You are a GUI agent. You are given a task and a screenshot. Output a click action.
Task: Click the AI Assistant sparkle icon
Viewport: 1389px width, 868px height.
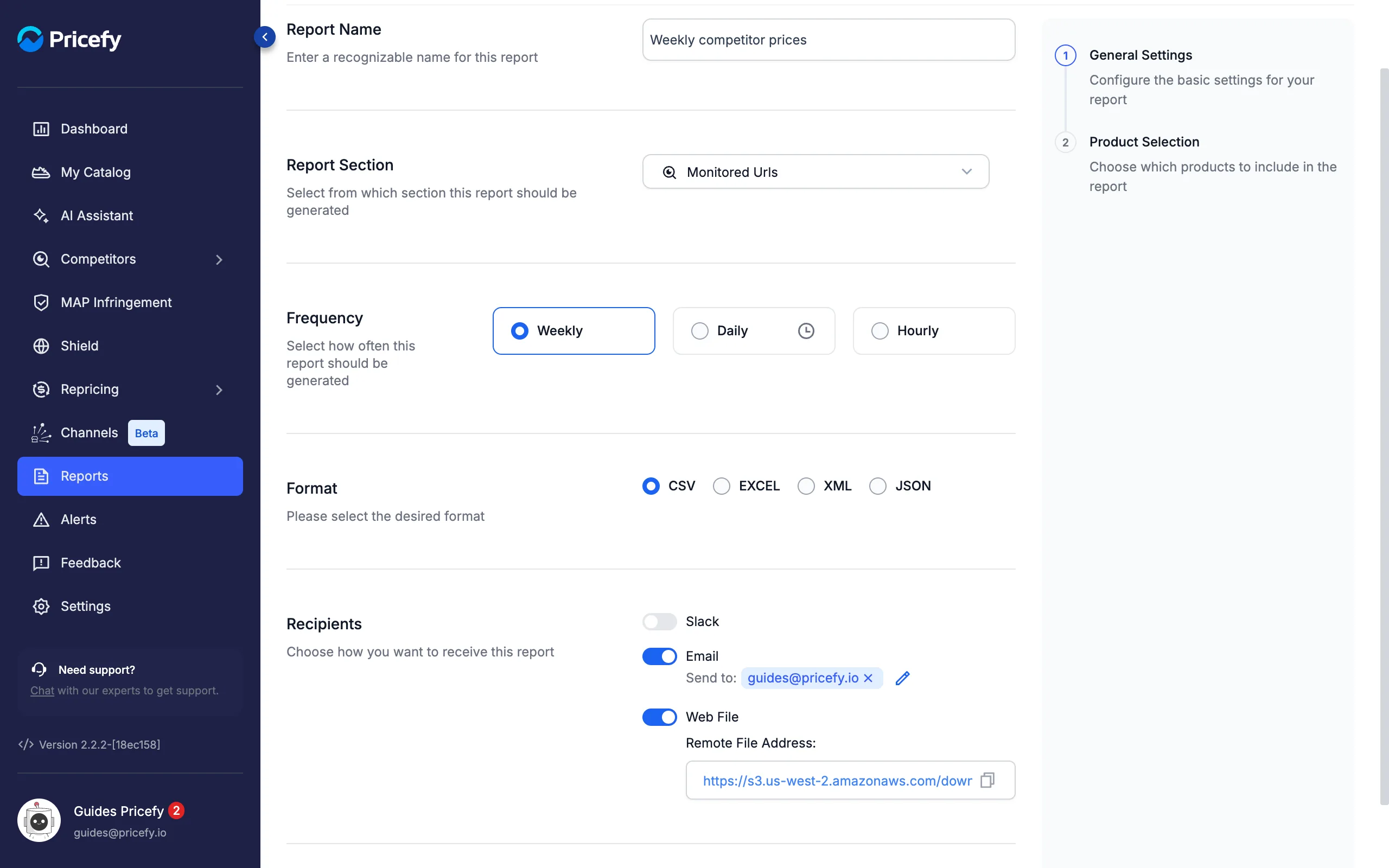pos(41,215)
